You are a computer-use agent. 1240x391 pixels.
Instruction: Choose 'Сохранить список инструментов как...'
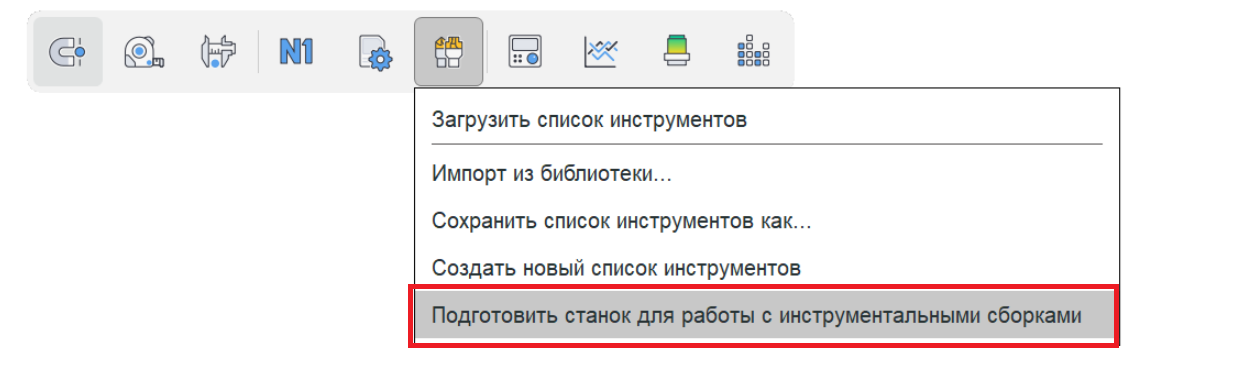click(767, 221)
